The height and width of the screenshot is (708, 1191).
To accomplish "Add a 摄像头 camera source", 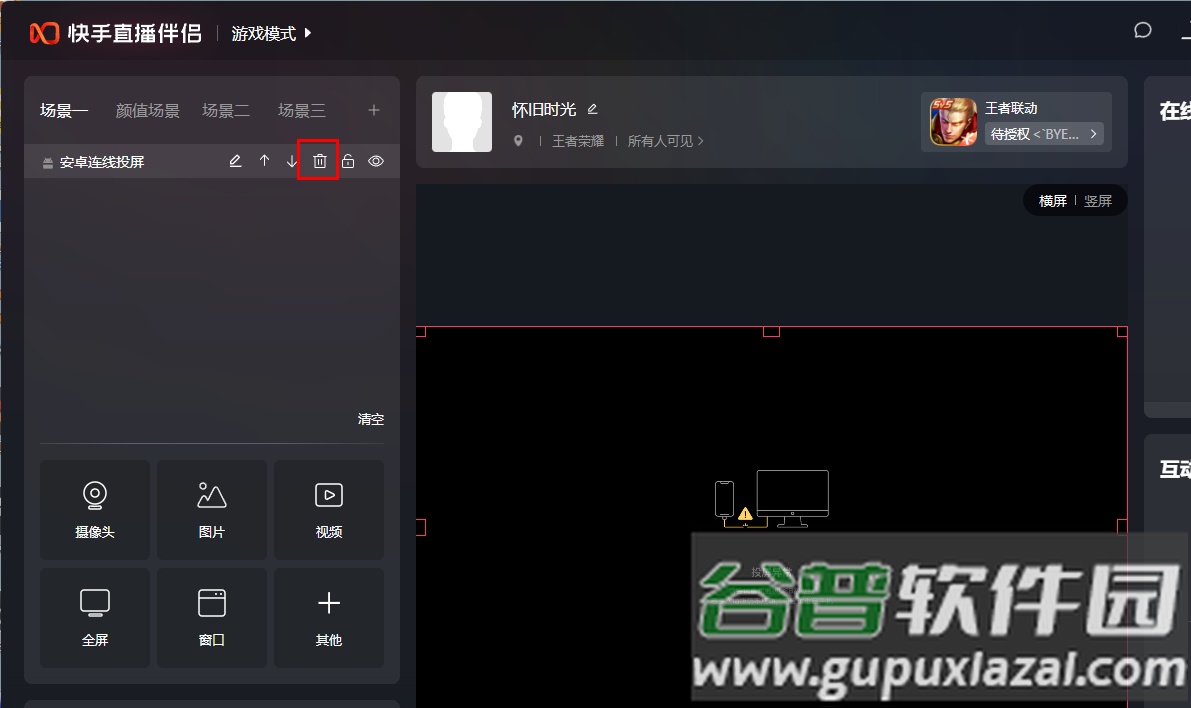I will [x=95, y=509].
